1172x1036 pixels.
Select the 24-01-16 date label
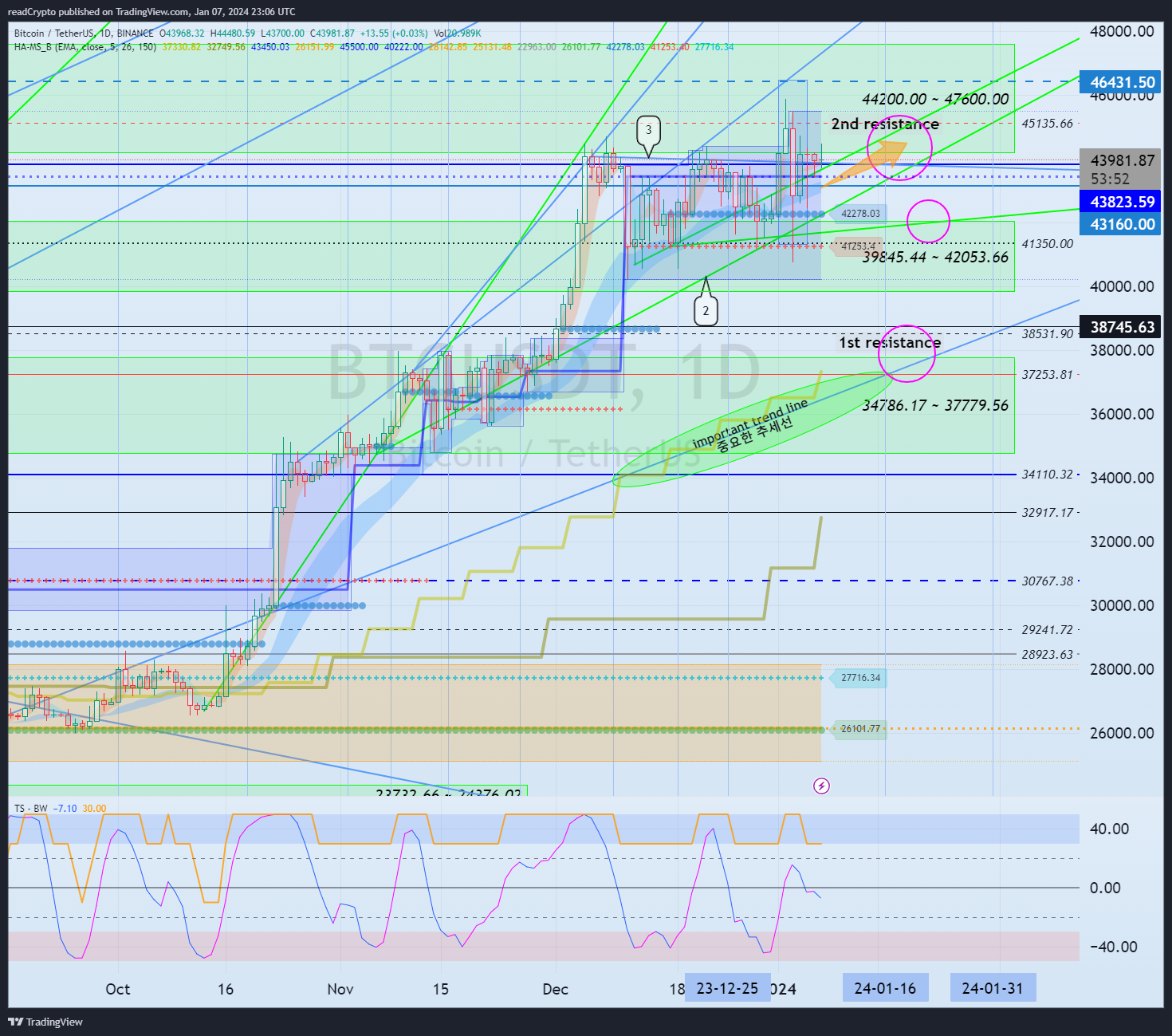click(885, 988)
